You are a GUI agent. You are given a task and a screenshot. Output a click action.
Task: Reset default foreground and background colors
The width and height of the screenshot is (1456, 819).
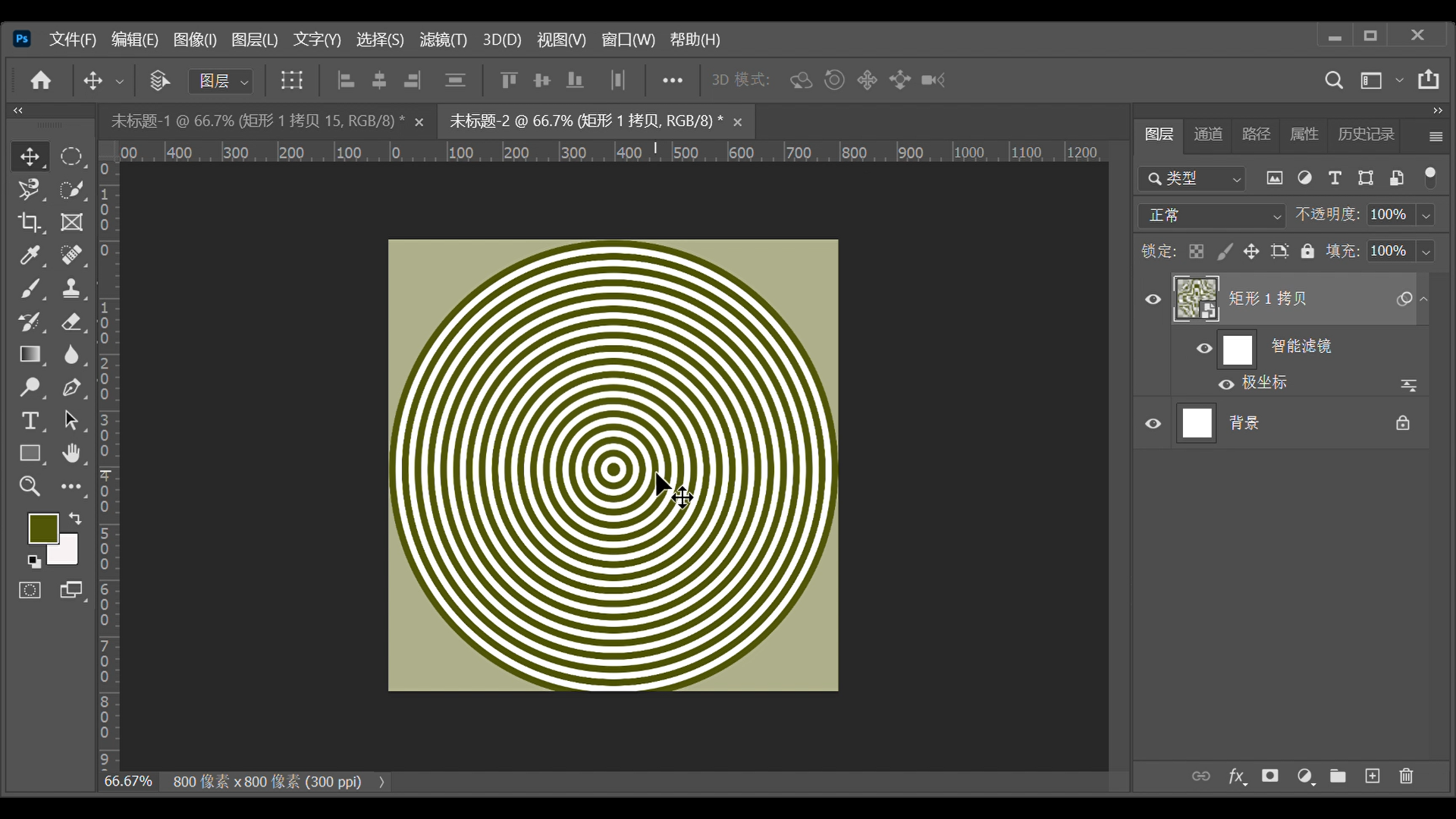[x=34, y=562]
